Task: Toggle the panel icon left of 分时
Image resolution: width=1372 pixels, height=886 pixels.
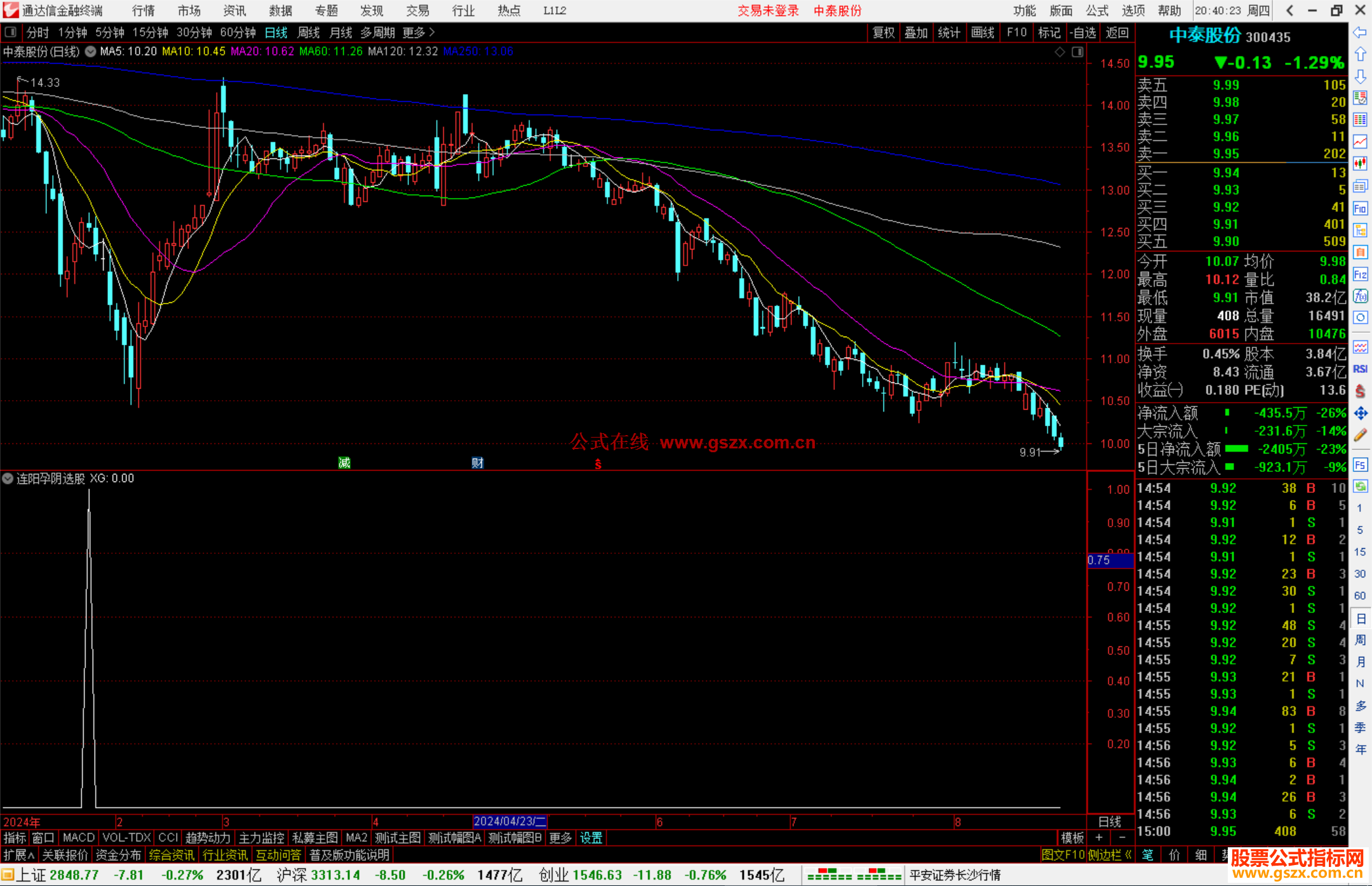Action: point(11,32)
